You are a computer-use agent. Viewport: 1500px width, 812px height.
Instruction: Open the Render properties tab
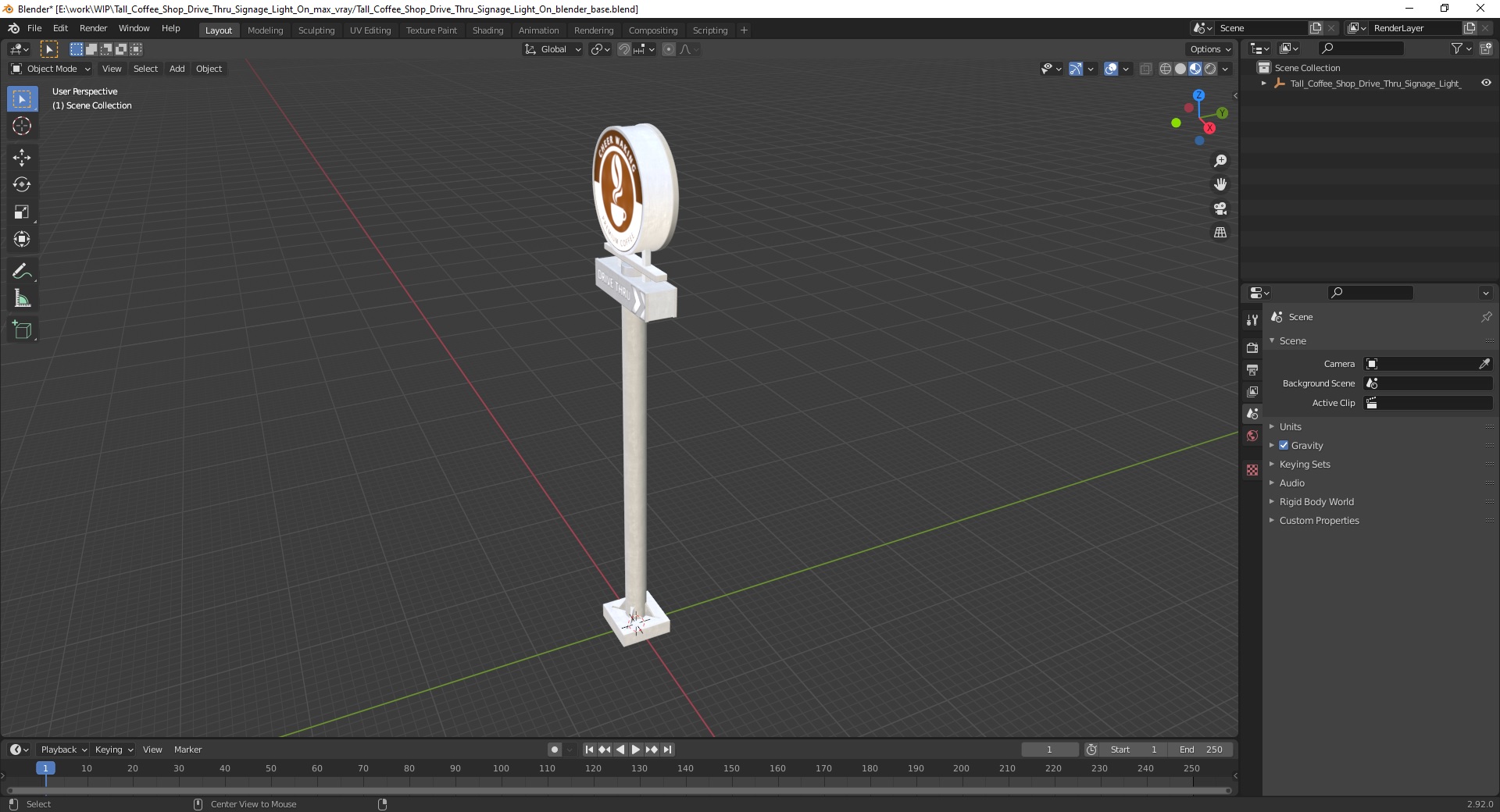click(x=1252, y=347)
